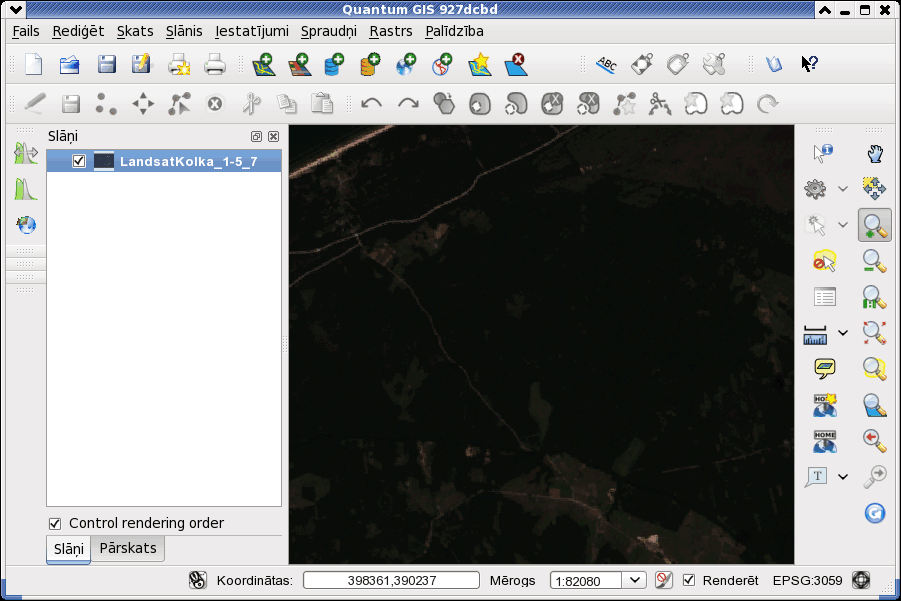Refresh the map canvas icon
901x601 pixels.
tap(875, 513)
